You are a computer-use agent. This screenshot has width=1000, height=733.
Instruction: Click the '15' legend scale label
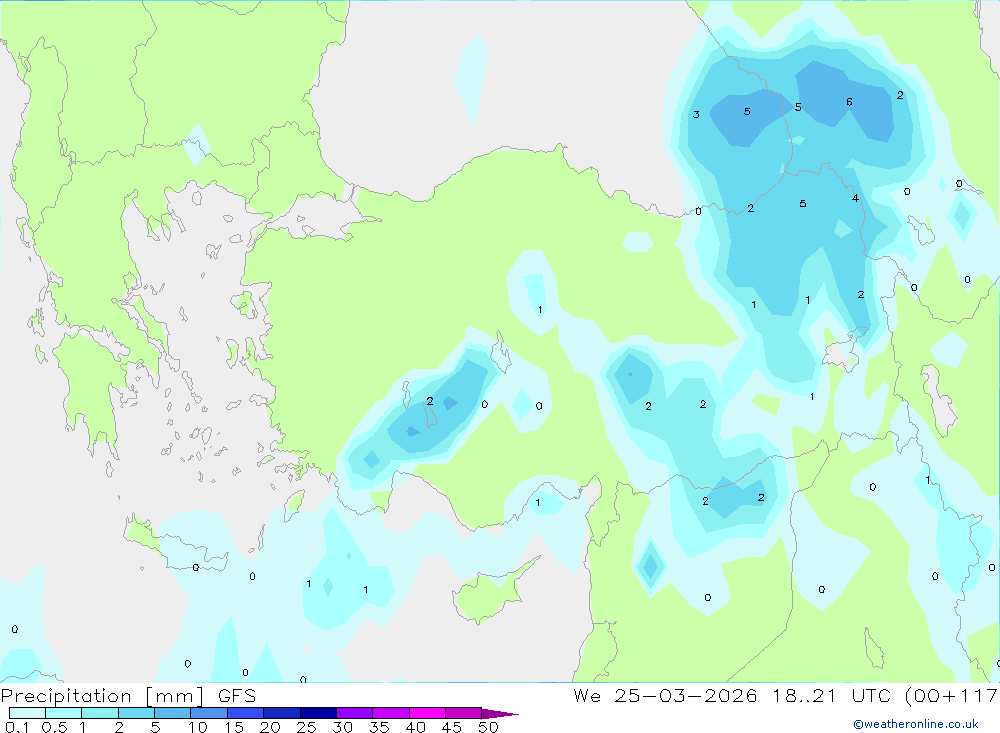[234, 727]
